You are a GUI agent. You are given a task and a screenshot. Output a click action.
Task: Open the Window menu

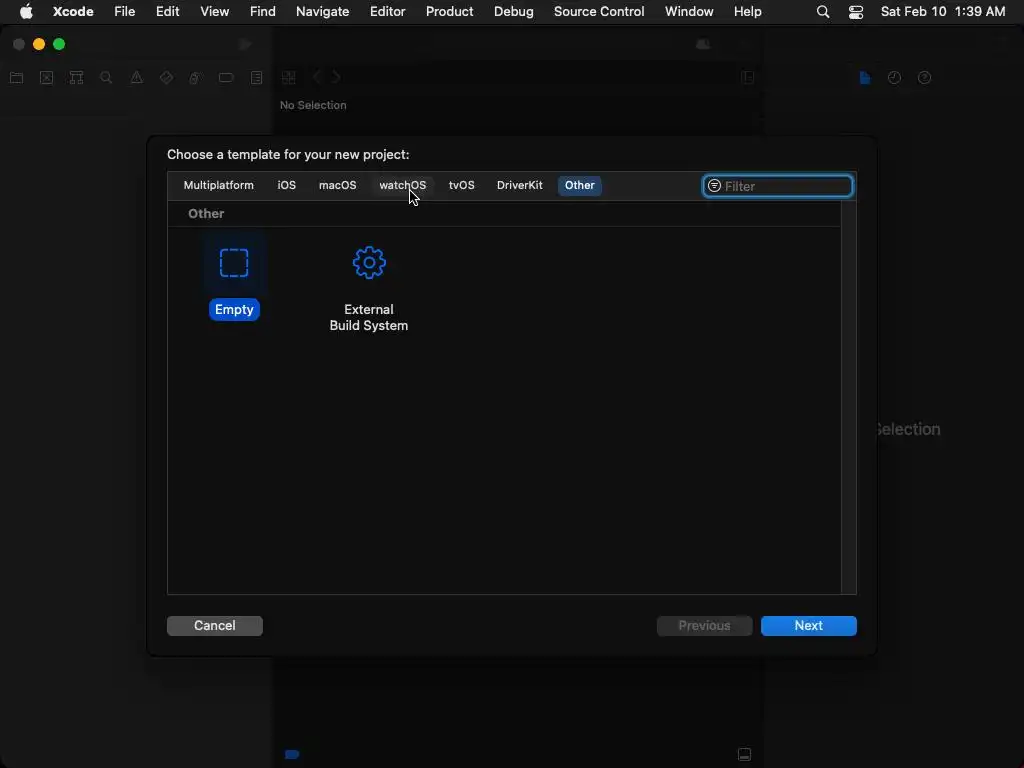pyautogui.click(x=690, y=12)
